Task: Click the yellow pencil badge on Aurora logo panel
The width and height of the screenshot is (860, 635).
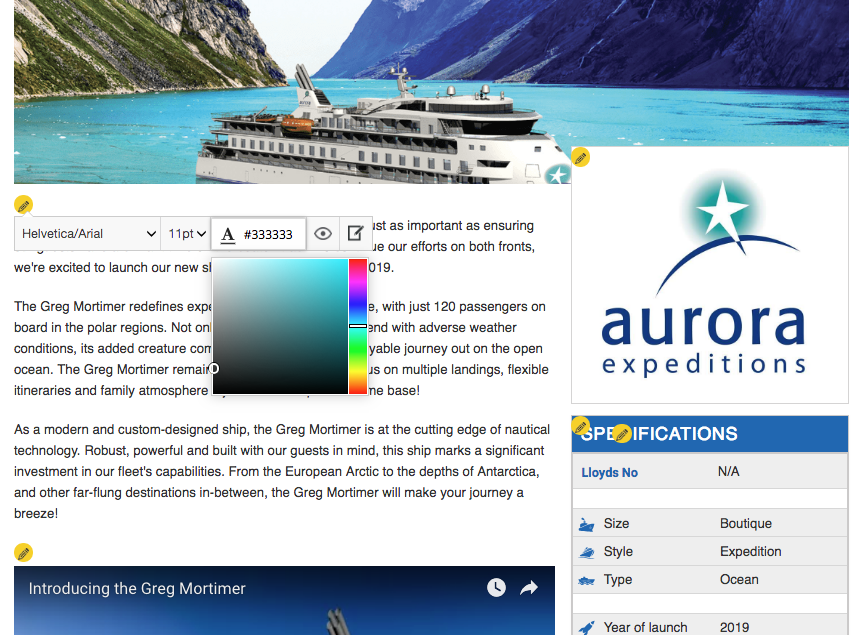Action: [x=581, y=157]
